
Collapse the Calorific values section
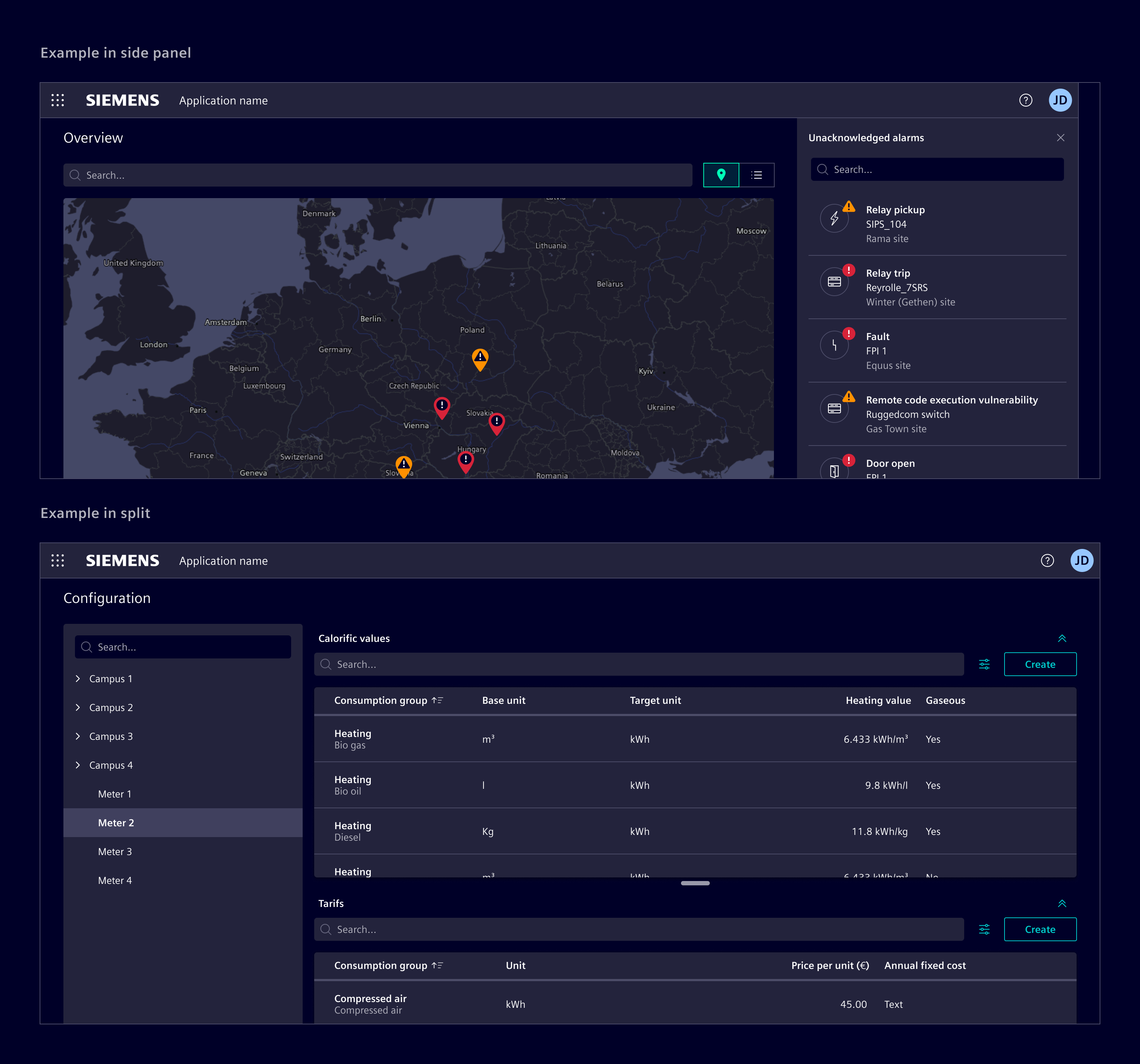pyautogui.click(x=1061, y=639)
